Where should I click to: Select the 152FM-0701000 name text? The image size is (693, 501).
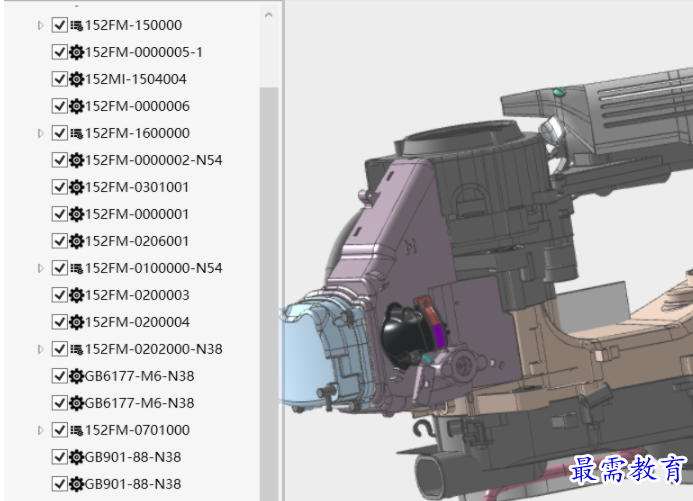(137, 430)
